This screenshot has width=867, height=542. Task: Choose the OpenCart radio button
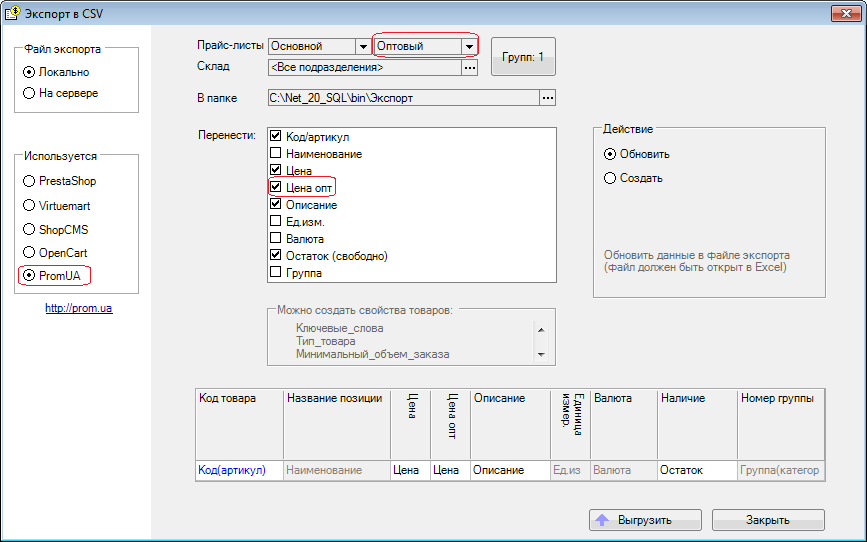point(29,253)
